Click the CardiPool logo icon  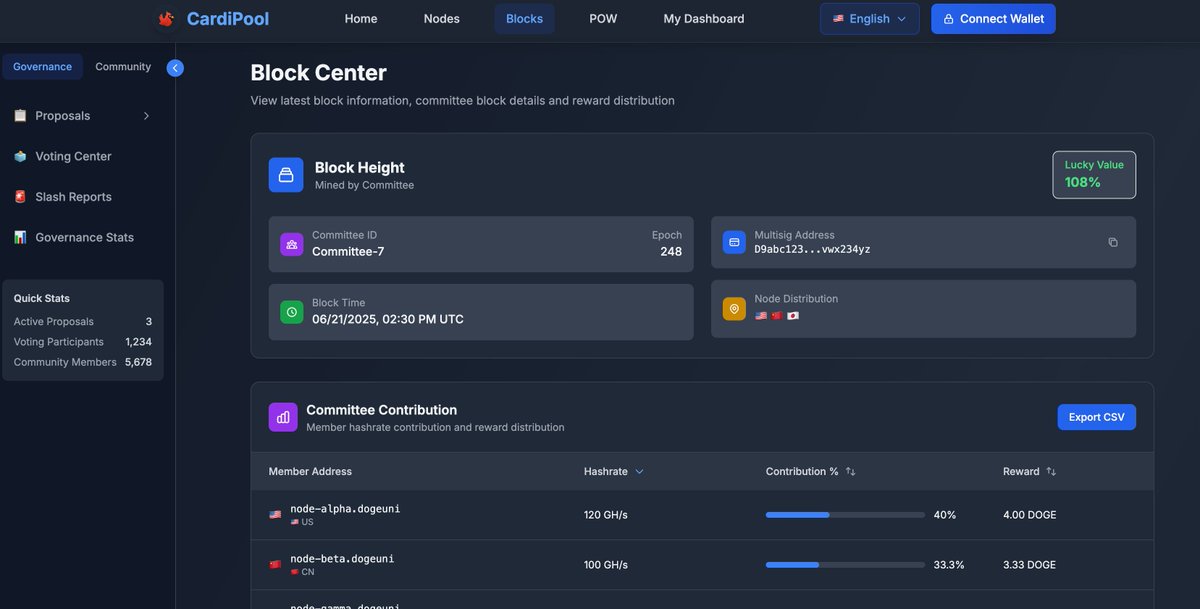point(166,19)
